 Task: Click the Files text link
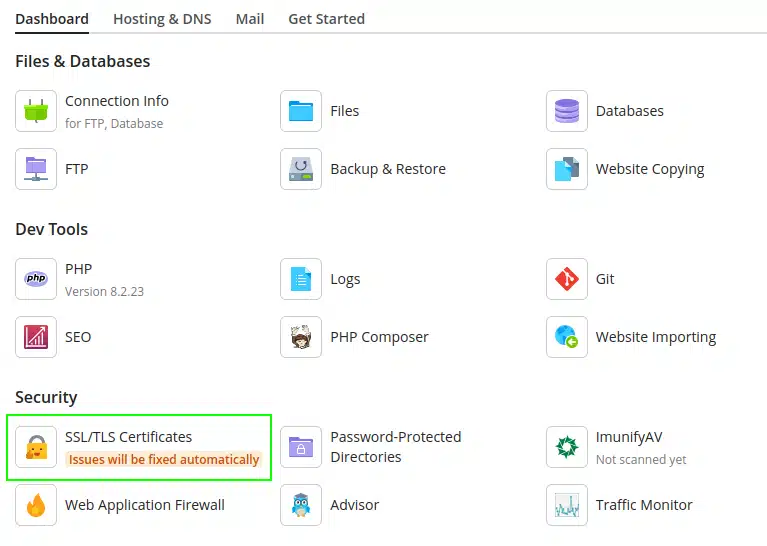[x=344, y=111]
